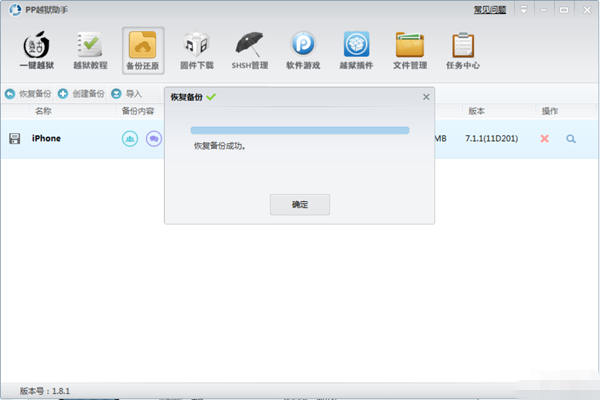Click the restore progress bar
The height and width of the screenshot is (400, 600).
pos(300,131)
